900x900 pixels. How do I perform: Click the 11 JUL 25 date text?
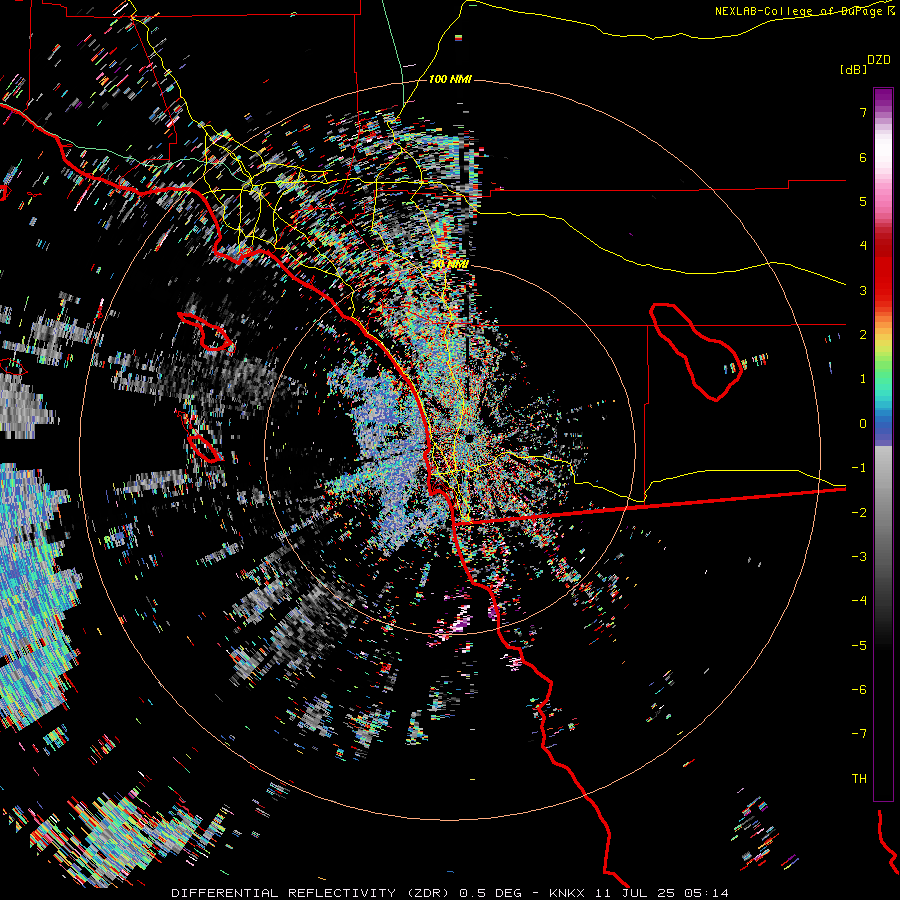[x=635, y=893]
